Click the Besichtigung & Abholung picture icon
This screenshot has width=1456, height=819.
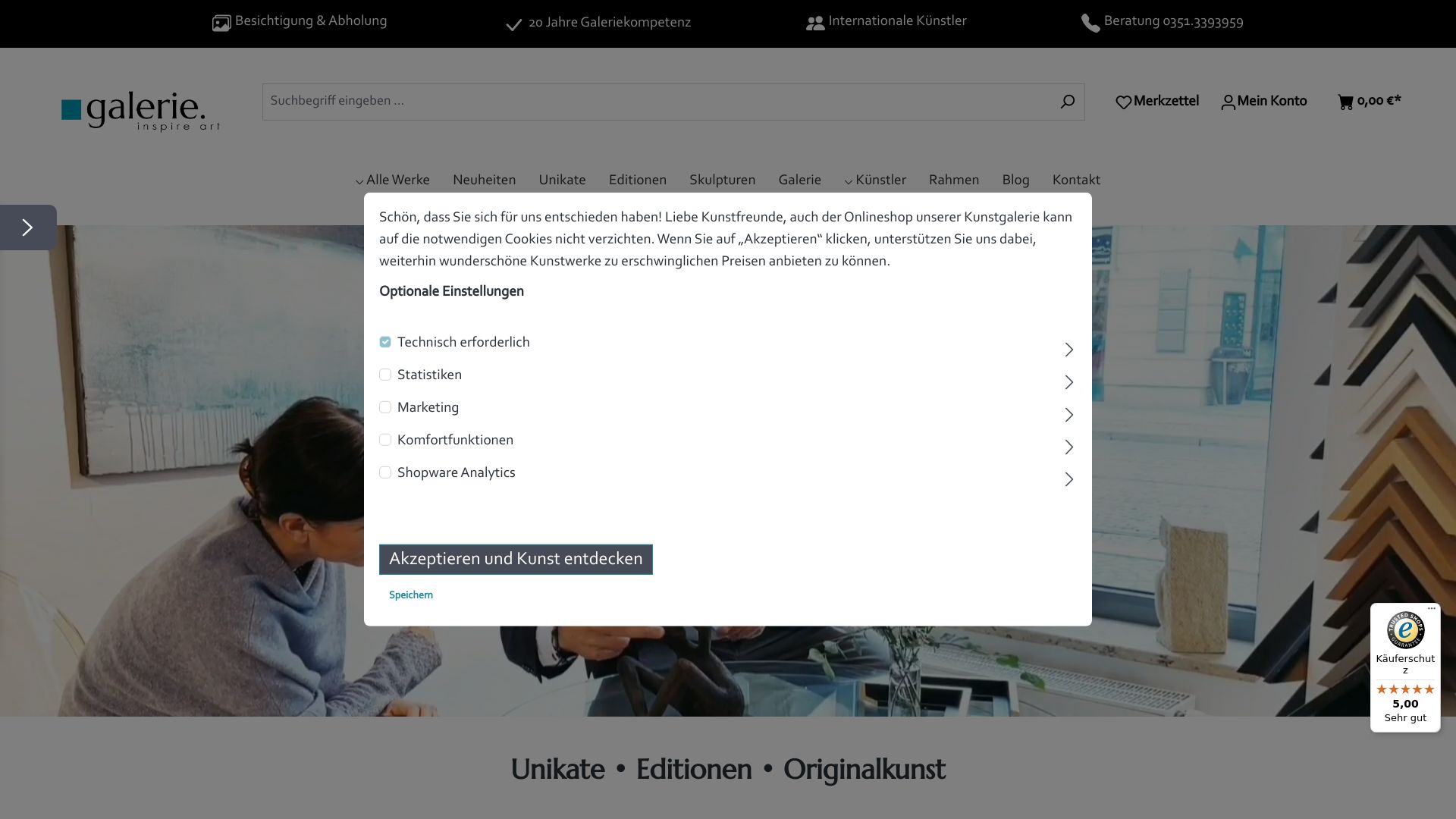coord(221,23)
